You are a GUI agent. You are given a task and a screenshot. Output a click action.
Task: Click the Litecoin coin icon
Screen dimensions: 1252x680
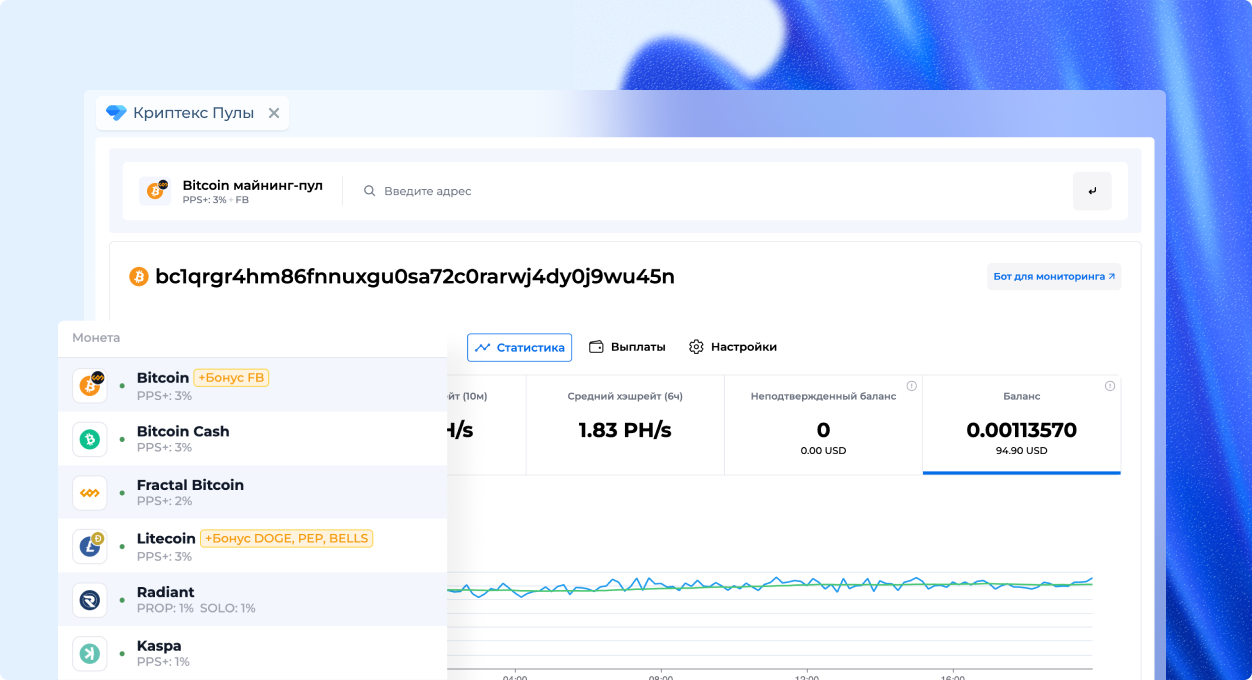click(x=90, y=546)
